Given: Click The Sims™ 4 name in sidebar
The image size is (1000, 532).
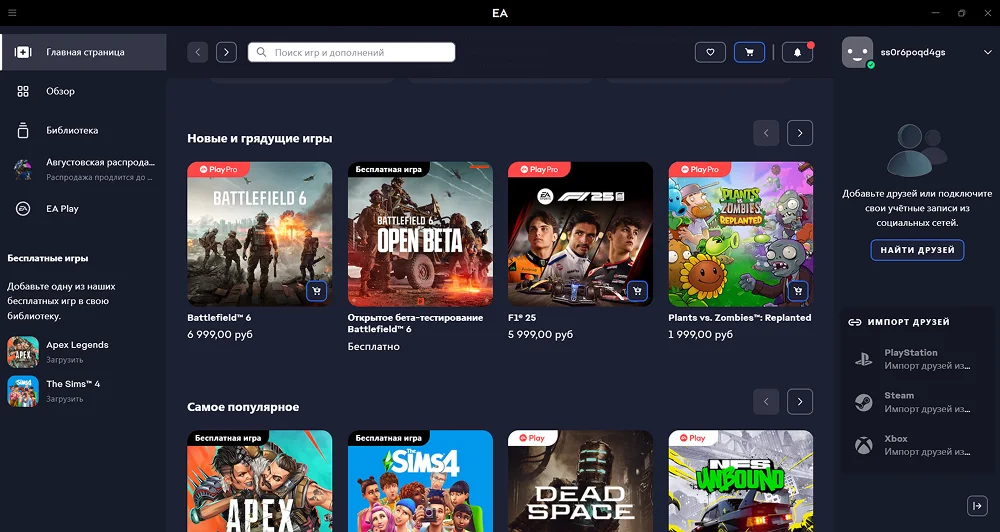Looking at the screenshot, I should pos(73,384).
